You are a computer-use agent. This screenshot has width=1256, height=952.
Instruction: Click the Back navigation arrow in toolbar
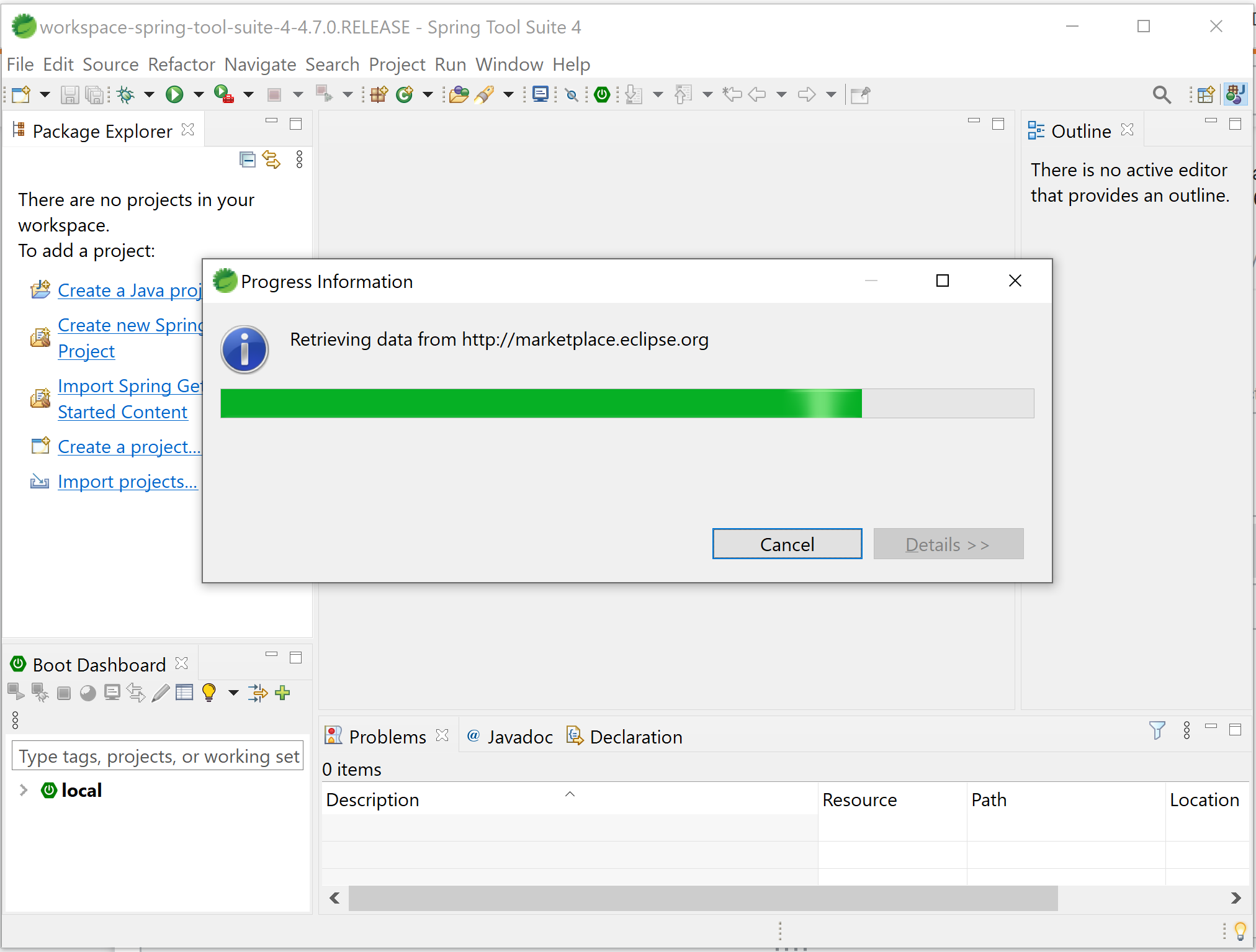(x=757, y=94)
